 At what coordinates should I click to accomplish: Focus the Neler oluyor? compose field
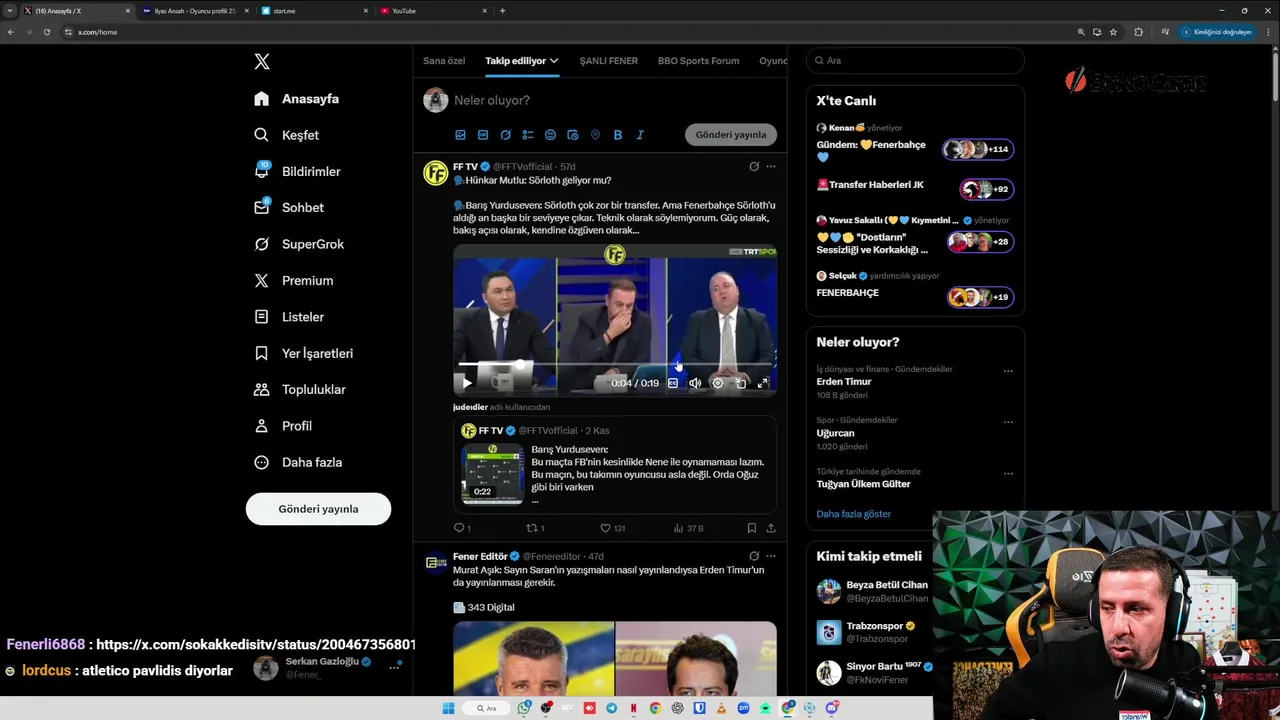[x=614, y=100]
